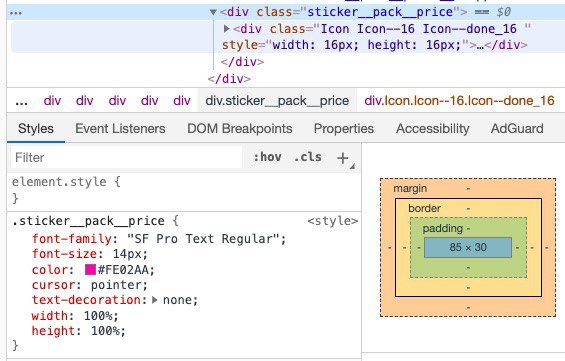Click the margin label in box model

coord(410,188)
